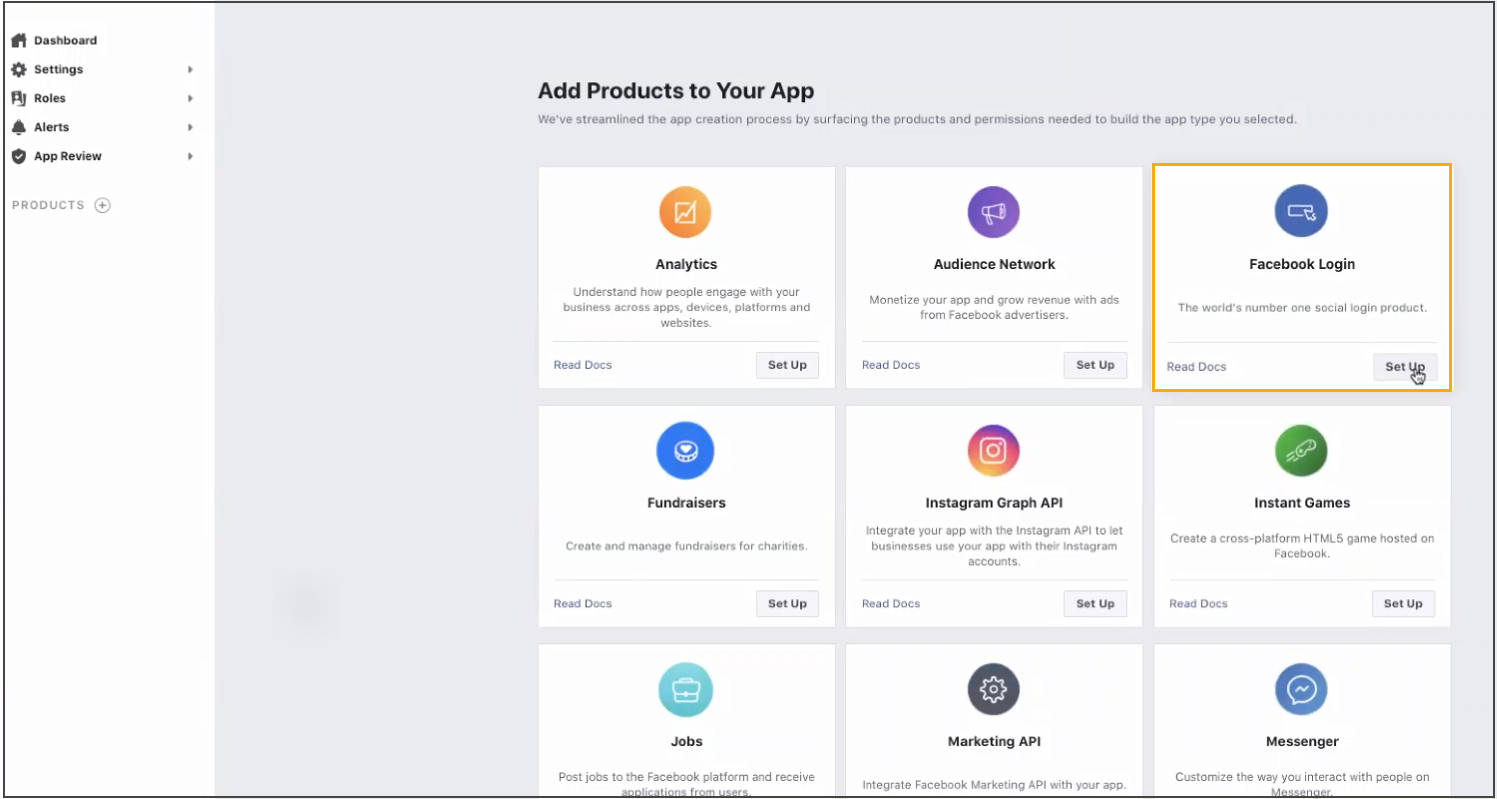This screenshot has height=799, width=1497.
Task: Read Docs for Audience Network
Action: tap(891, 365)
